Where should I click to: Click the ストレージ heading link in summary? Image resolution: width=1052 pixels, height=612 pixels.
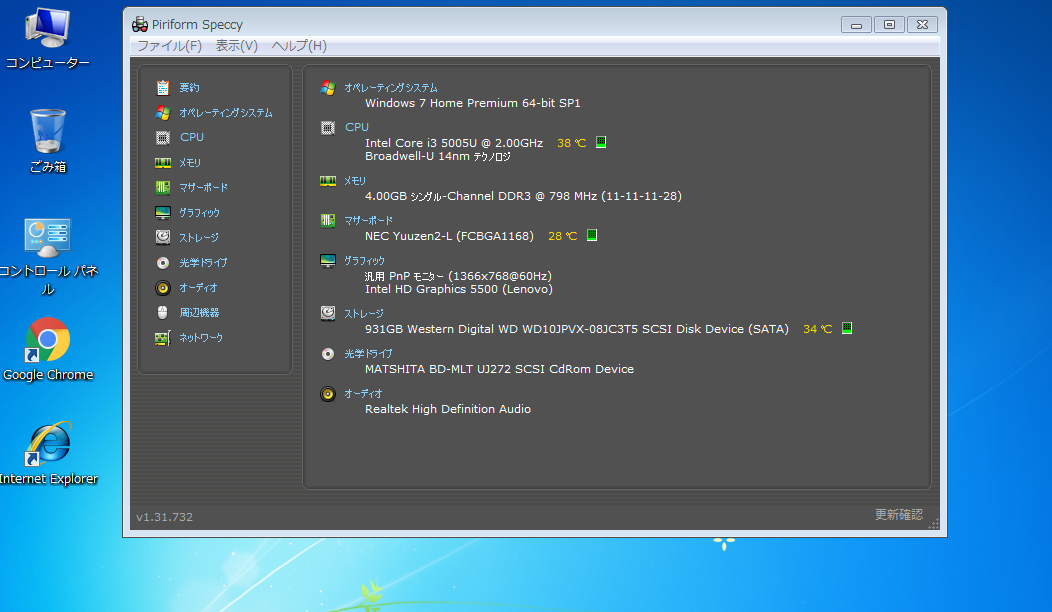[x=364, y=313]
